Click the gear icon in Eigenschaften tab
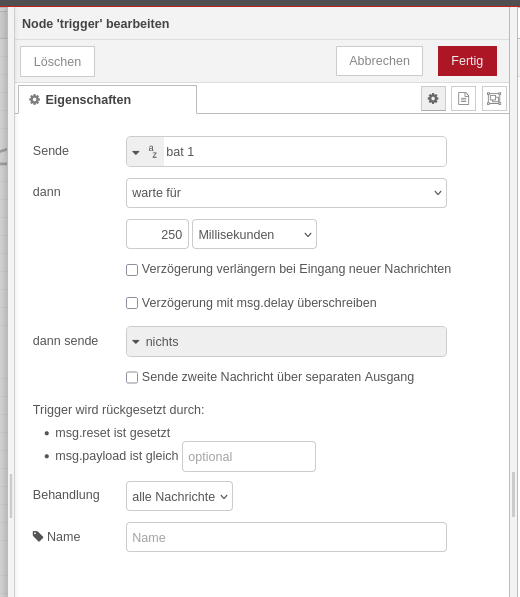This screenshot has height=597, width=520. [35, 100]
